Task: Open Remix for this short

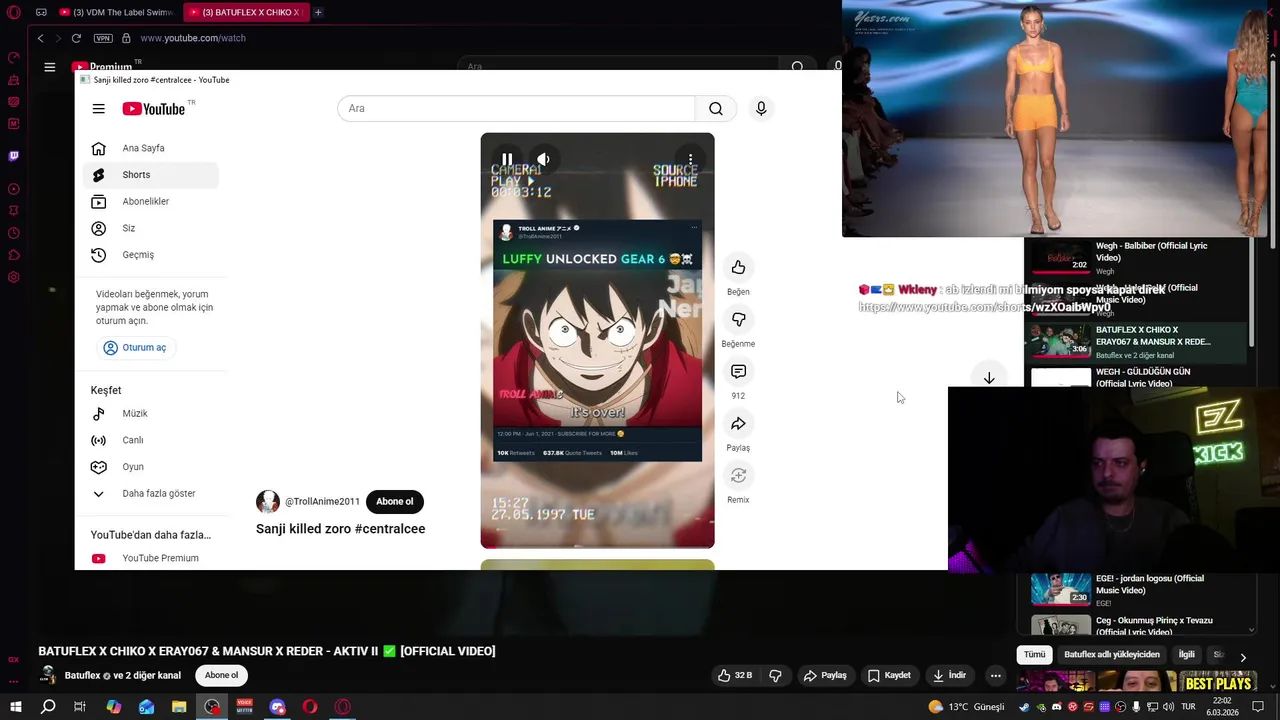Action: pyautogui.click(x=738, y=475)
